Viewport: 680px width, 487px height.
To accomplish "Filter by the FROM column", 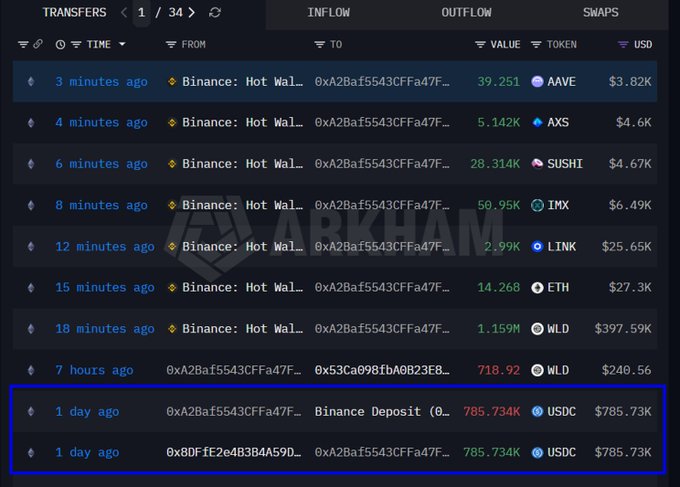I will [x=171, y=44].
